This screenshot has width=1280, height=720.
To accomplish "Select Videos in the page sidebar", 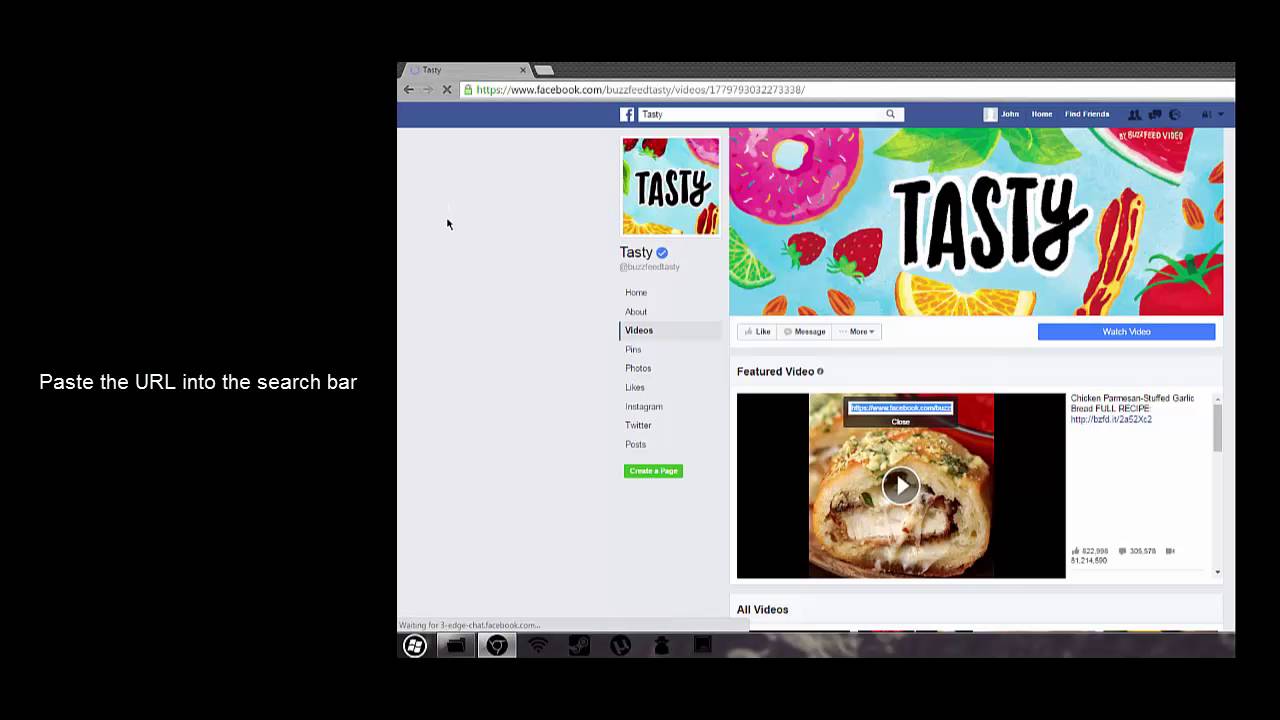I will coord(639,330).
